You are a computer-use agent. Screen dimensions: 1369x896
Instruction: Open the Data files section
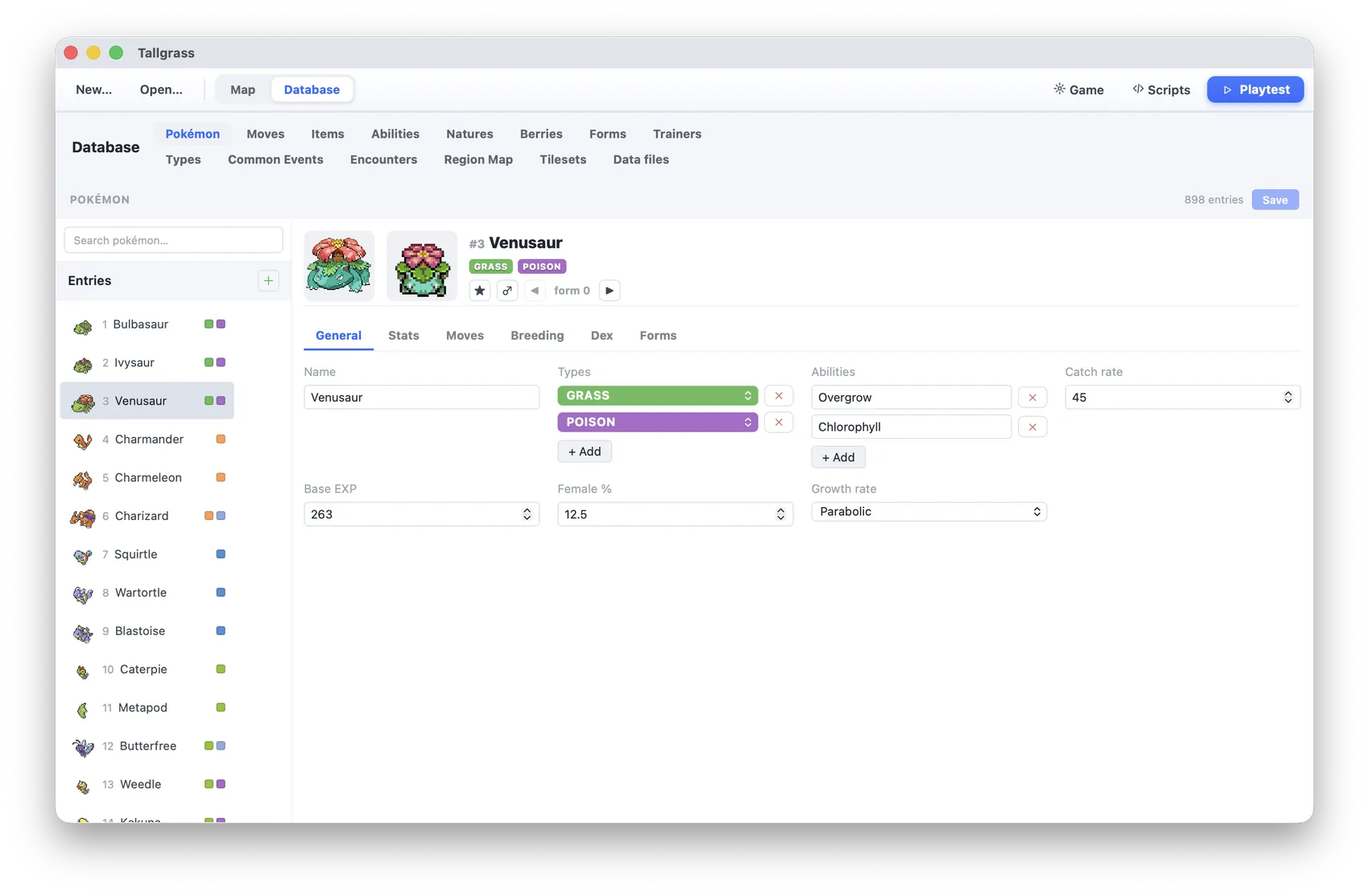coord(641,159)
